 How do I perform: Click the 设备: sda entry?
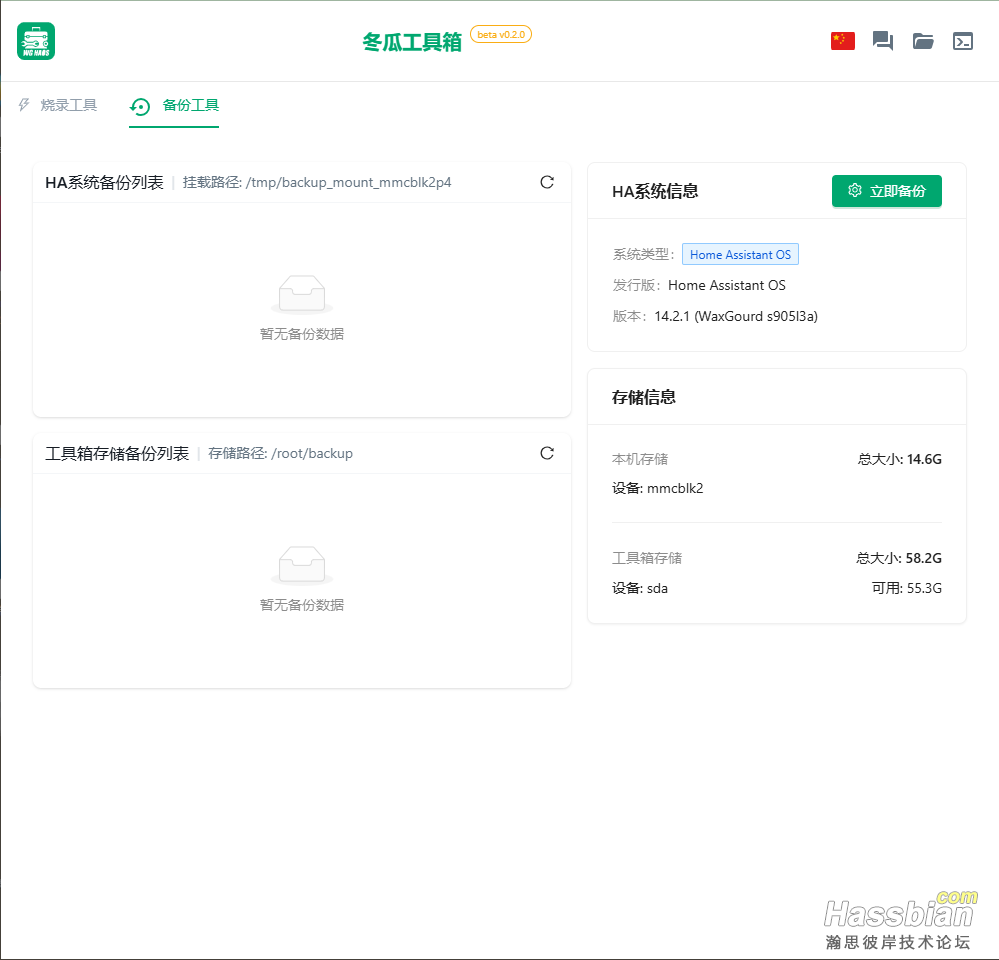pos(640,588)
